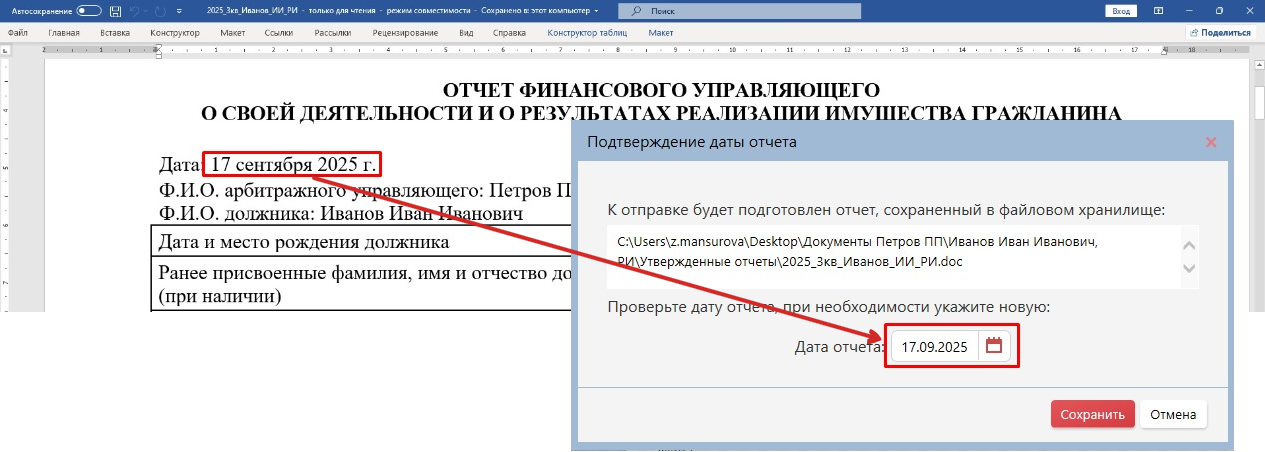The width and height of the screenshot is (1265, 452).
Task: Open the Файл menu
Action: click(17, 32)
